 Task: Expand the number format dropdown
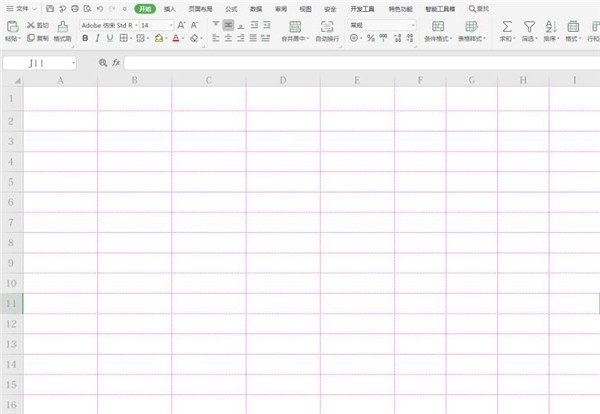point(413,25)
